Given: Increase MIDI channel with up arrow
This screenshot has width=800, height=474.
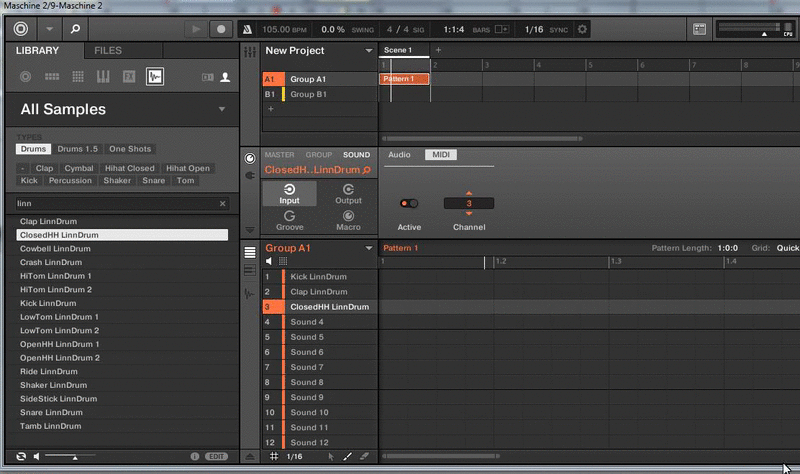Looking at the screenshot, I should tap(469, 193).
